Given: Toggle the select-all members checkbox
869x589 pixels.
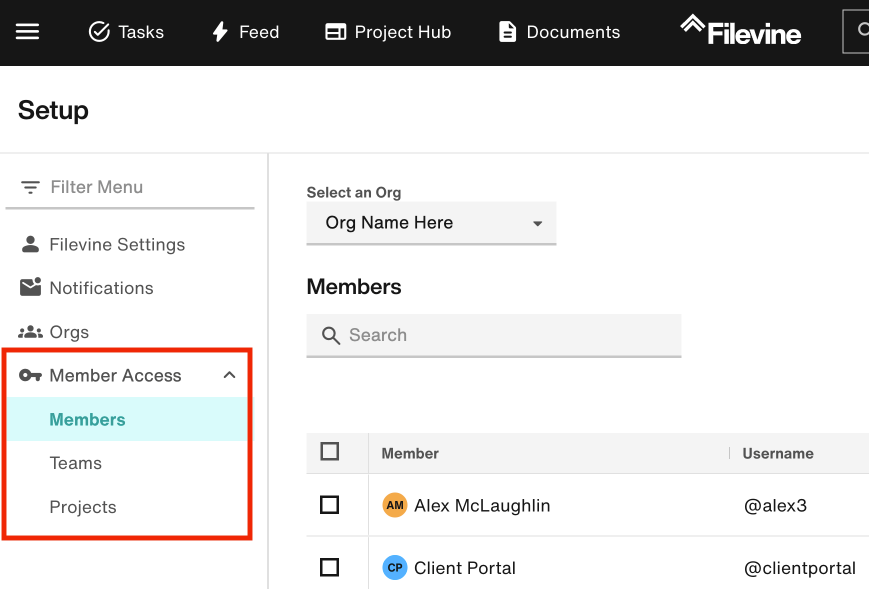Looking at the screenshot, I should [330, 452].
